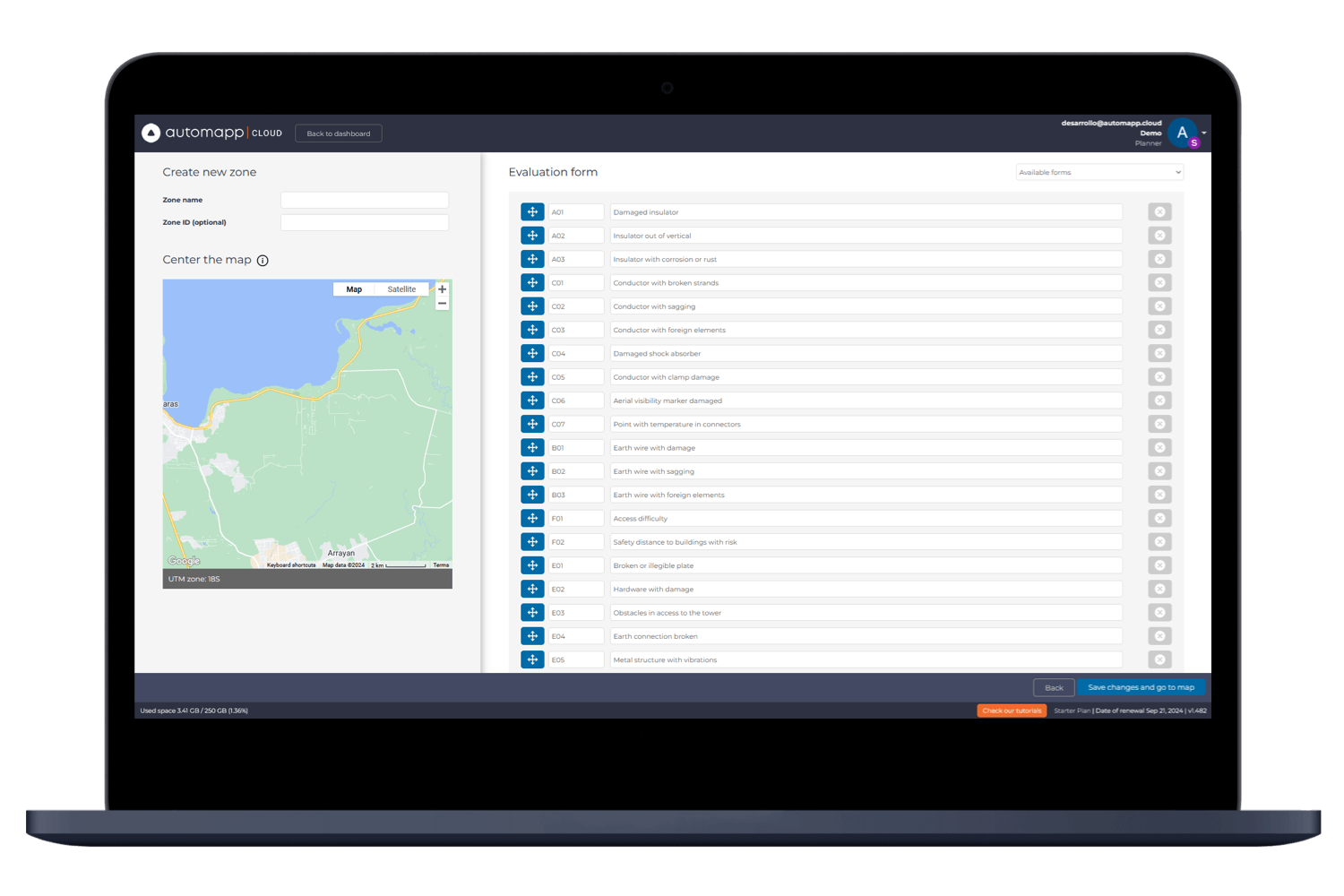
Task: Click the drag handle next to E05 Metal structure
Action: click(x=532, y=659)
